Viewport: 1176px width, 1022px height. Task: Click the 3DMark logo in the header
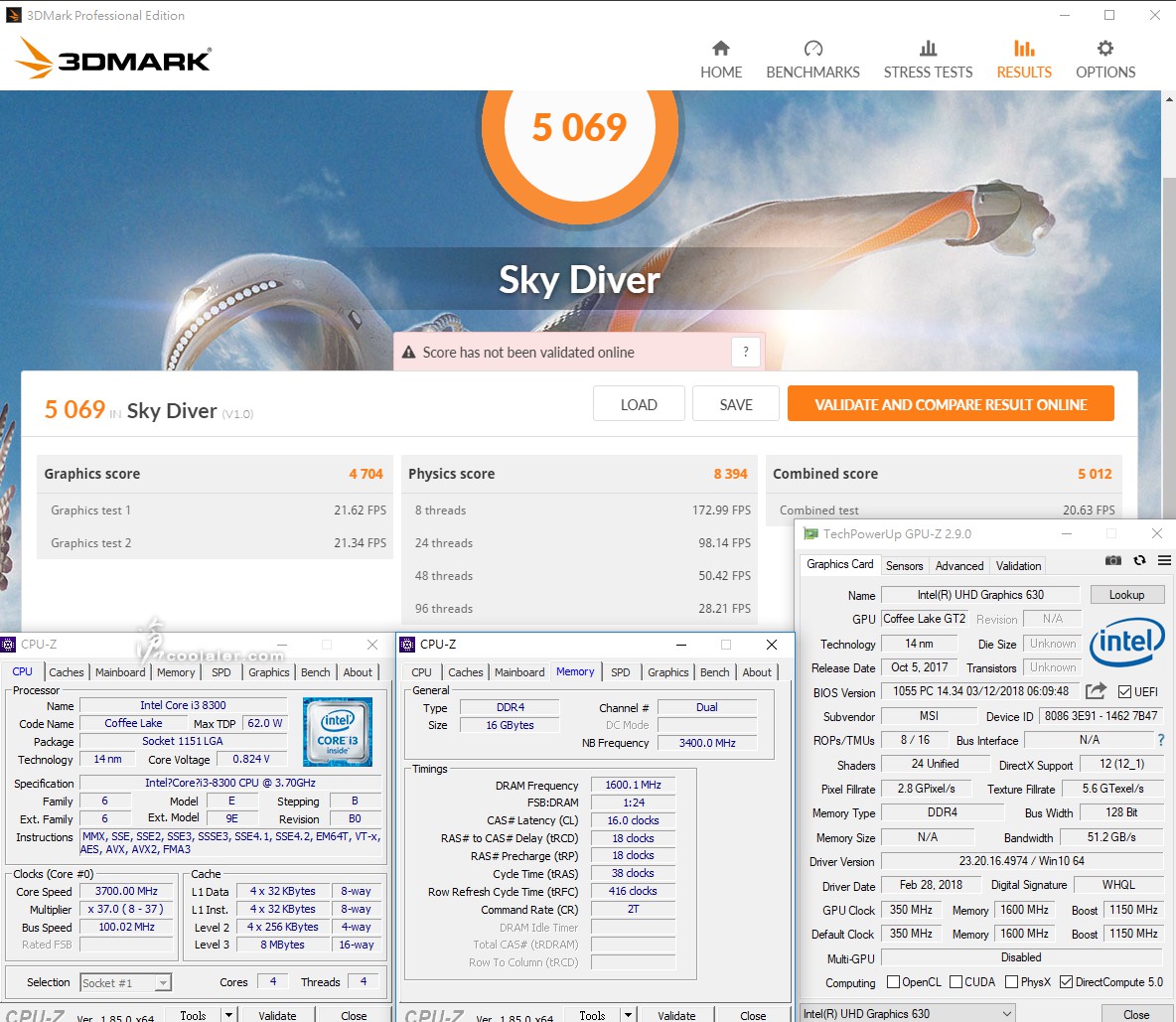[114, 58]
